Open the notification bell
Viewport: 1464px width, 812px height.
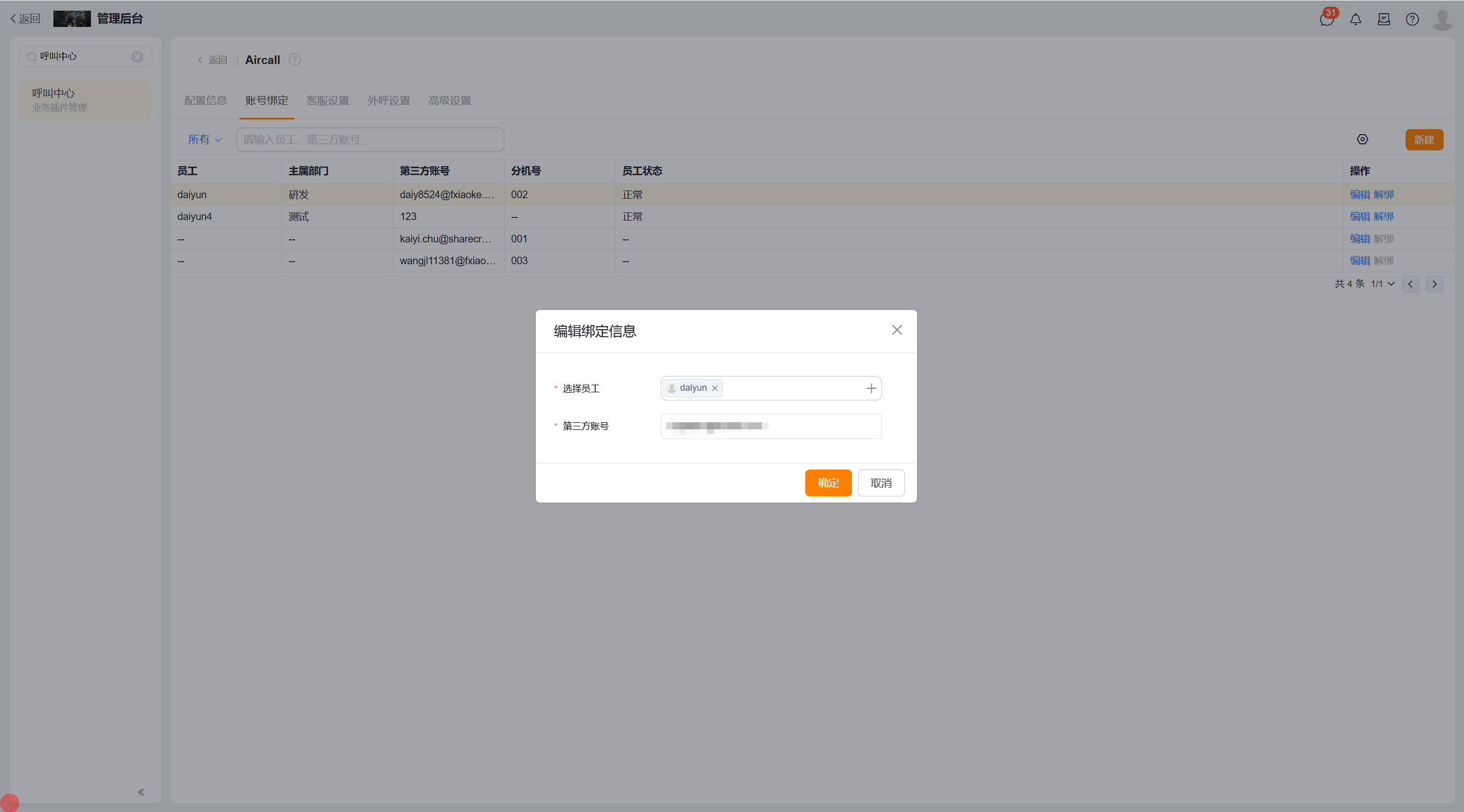pos(1355,19)
